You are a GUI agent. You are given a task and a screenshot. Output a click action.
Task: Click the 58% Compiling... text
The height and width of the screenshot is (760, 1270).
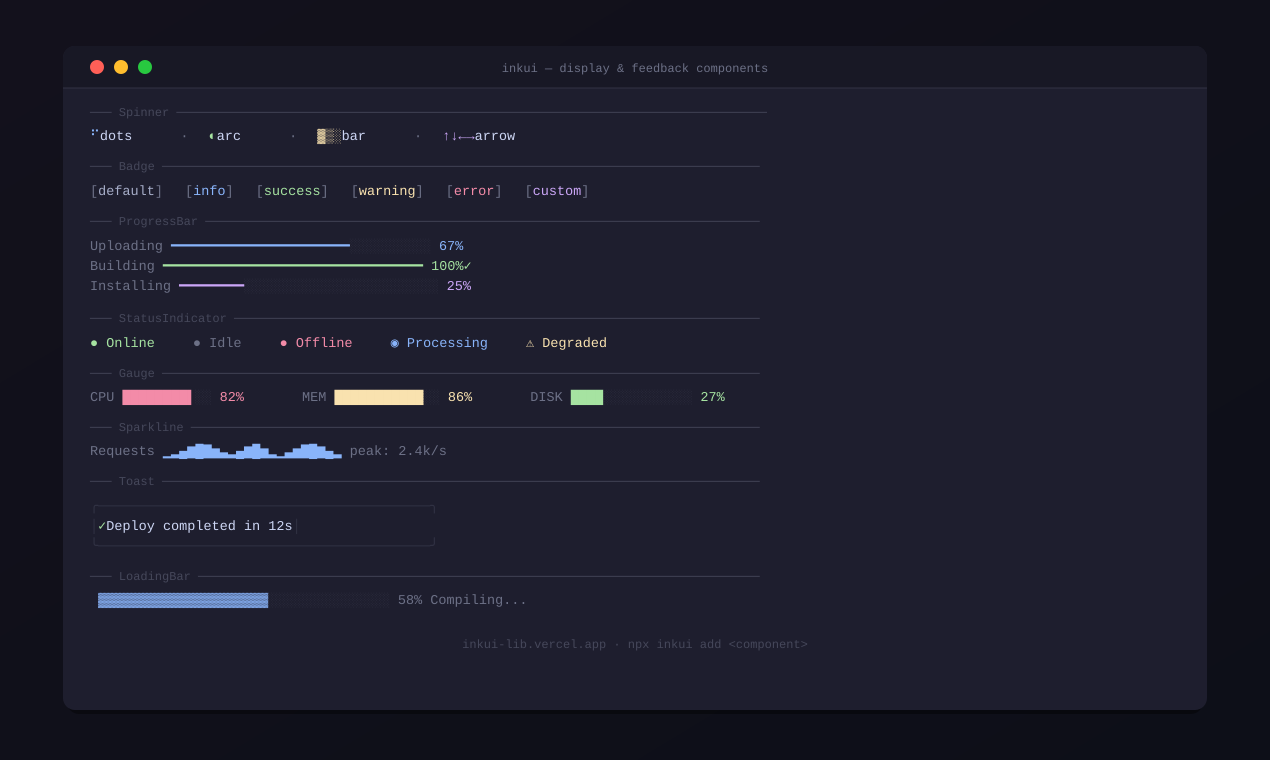pos(462,600)
